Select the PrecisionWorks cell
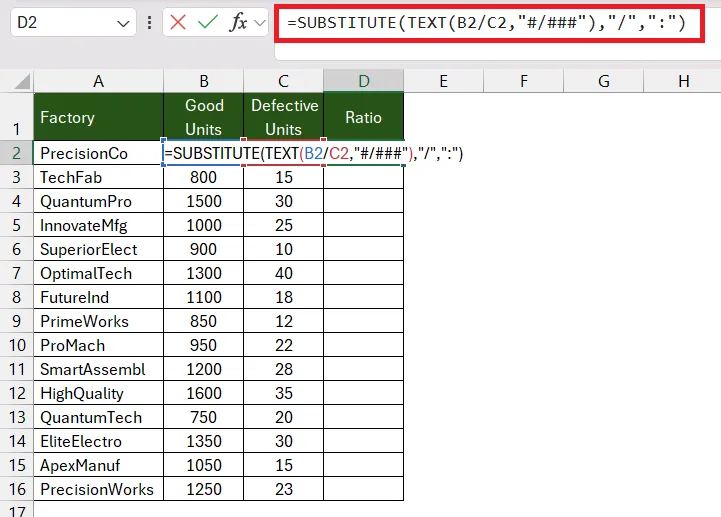This screenshot has width=721, height=517. 98,489
